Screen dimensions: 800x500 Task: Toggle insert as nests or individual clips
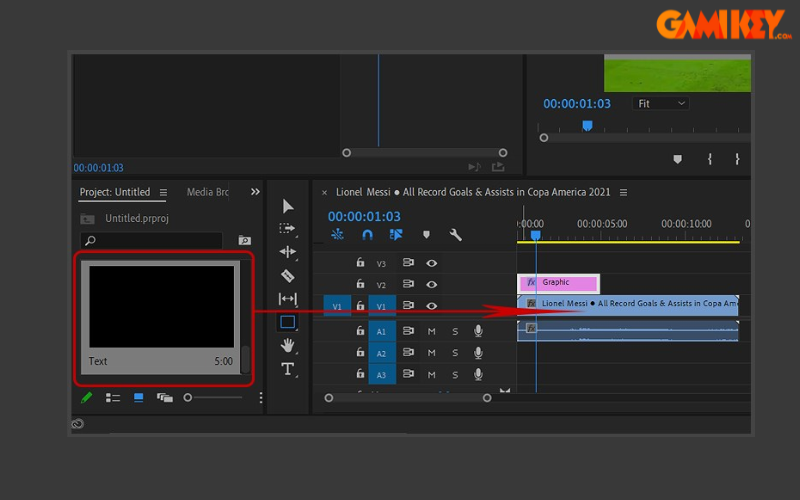click(x=337, y=234)
